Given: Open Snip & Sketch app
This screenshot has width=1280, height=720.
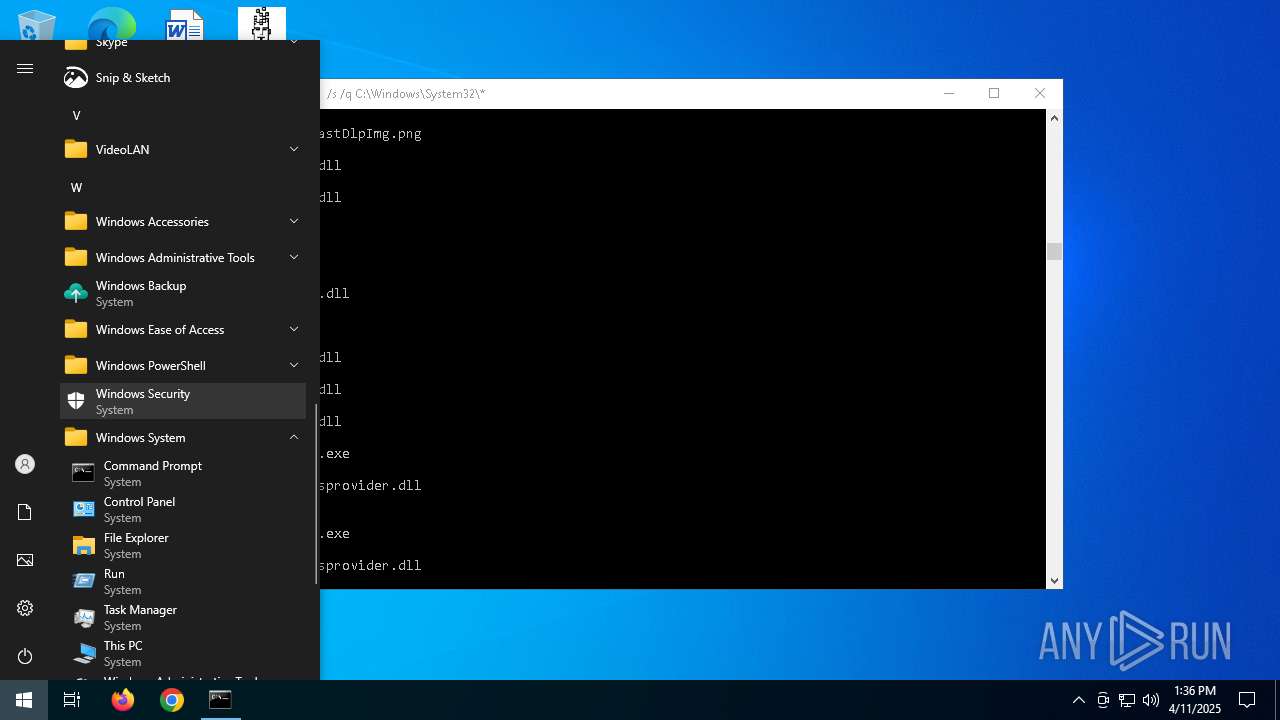Looking at the screenshot, I should [x=183, y=77].
